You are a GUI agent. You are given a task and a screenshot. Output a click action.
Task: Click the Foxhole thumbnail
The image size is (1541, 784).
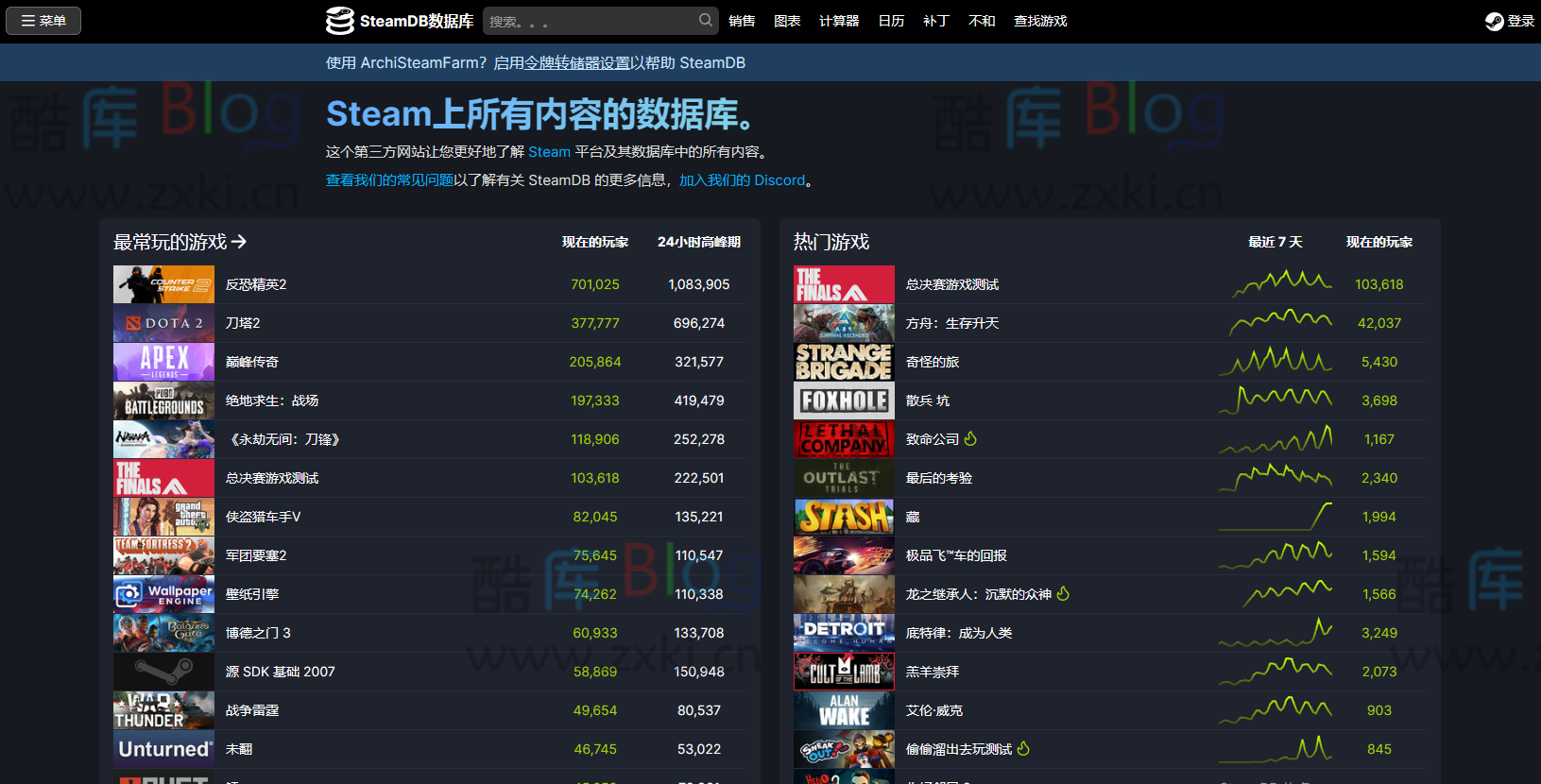844,401
